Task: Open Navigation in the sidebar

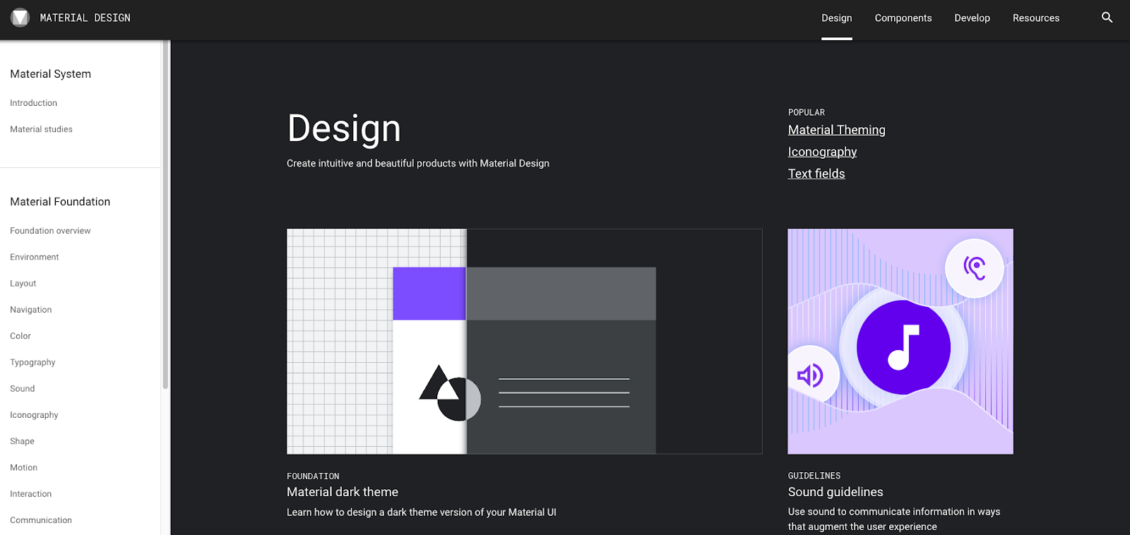Action: point(31,309)
